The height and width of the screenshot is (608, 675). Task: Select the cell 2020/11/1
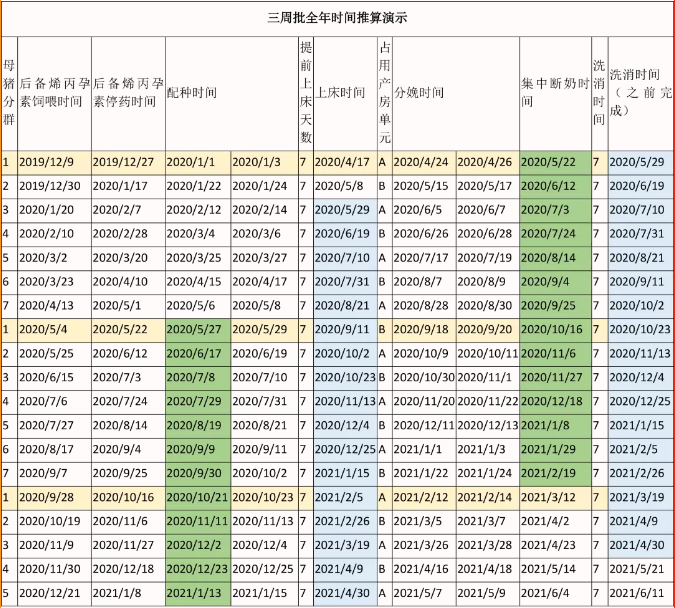tap(488, 378)
